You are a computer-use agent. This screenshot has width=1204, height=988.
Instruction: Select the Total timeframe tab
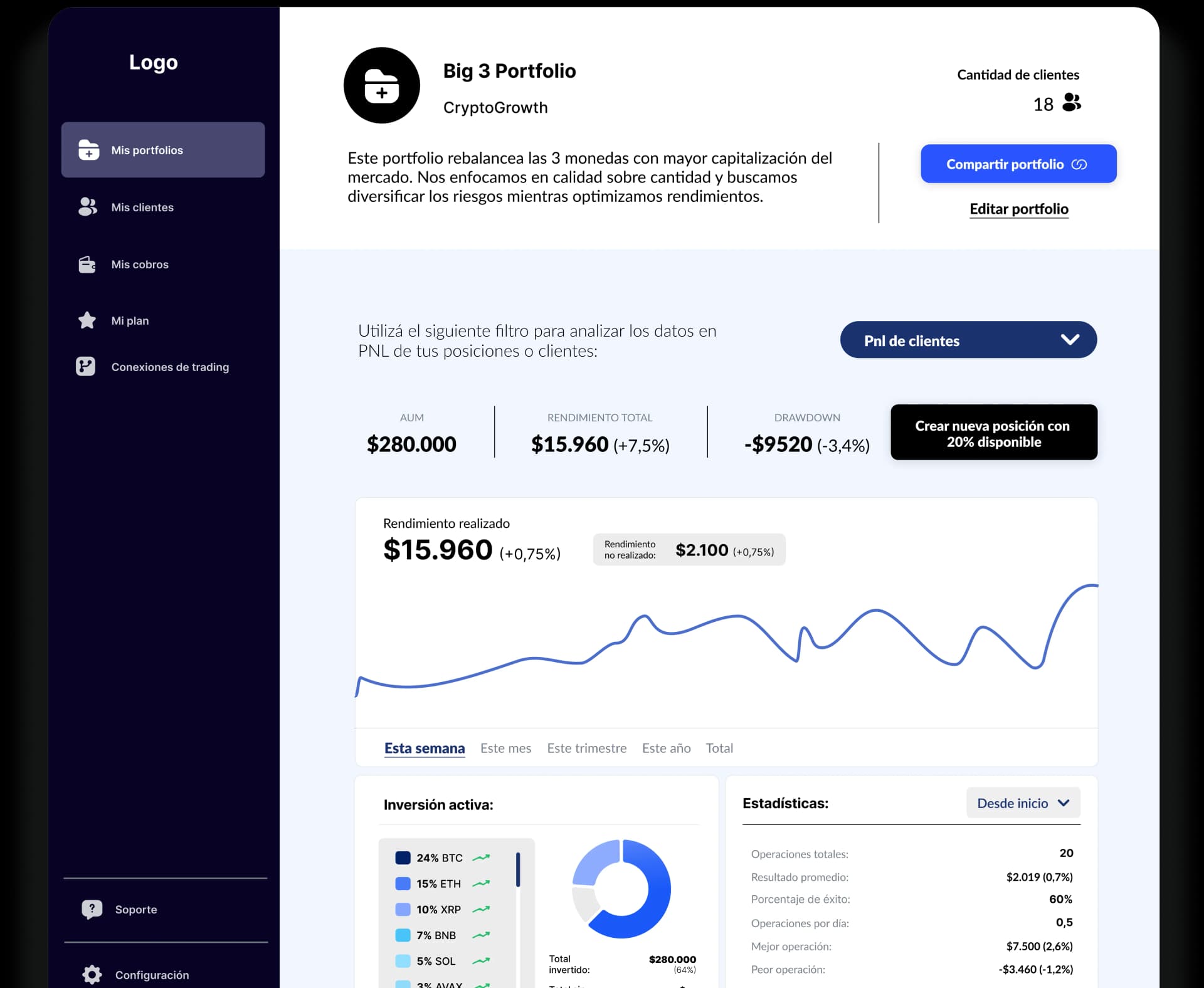point(719,748)
